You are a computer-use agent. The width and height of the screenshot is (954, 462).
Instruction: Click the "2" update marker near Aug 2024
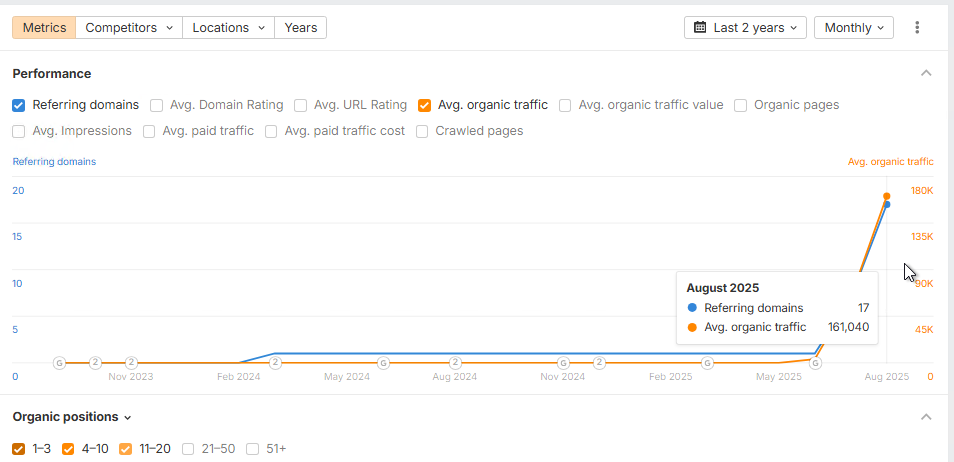pos(455,363)
